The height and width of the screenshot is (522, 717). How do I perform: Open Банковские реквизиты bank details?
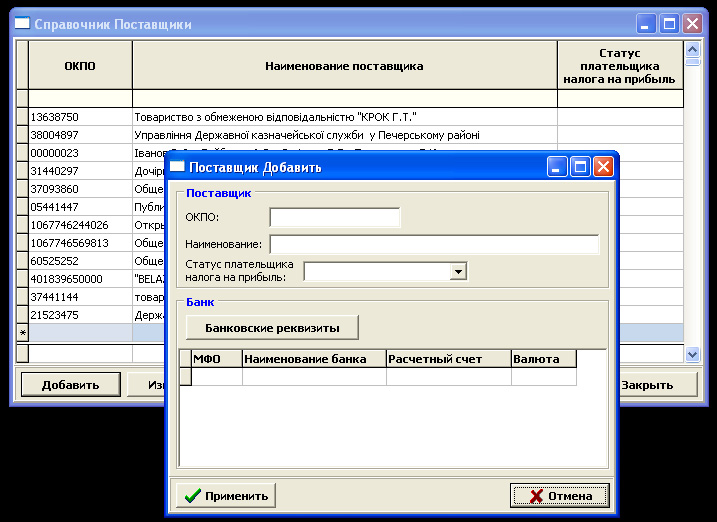pos(272,327)
